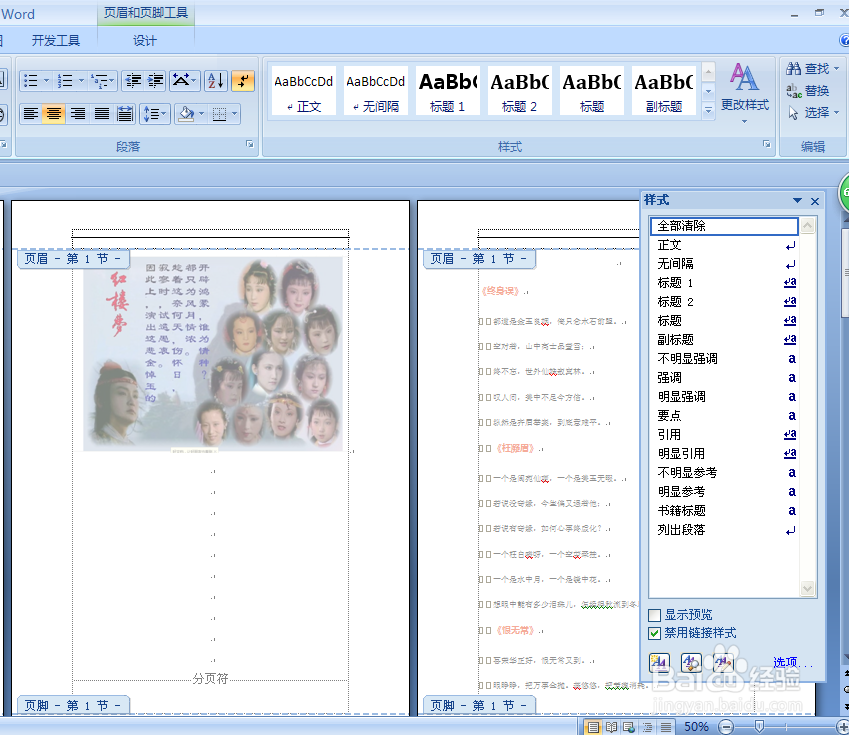Screen dimensions: 849x735
Task: Expand borders dropdown arrow
Action: pos(234,114)
